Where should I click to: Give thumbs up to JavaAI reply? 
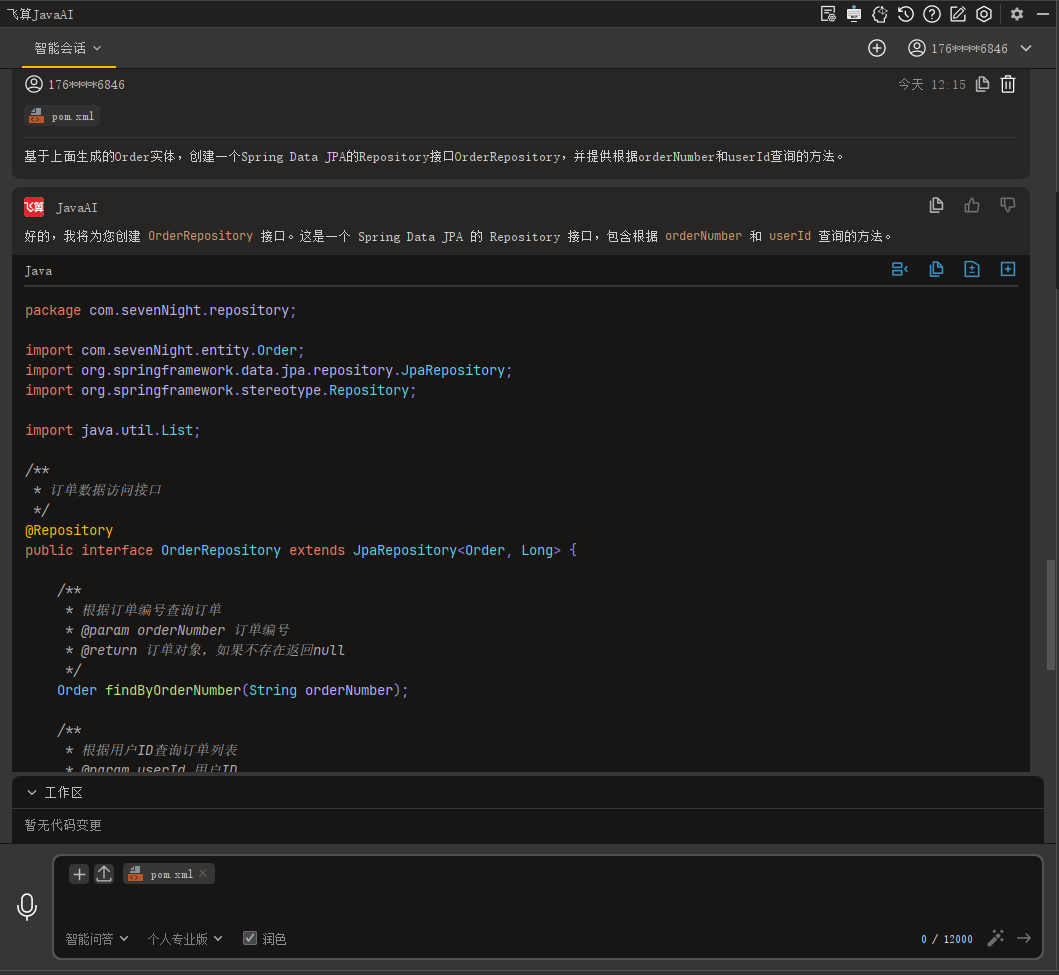coord(972,205)
